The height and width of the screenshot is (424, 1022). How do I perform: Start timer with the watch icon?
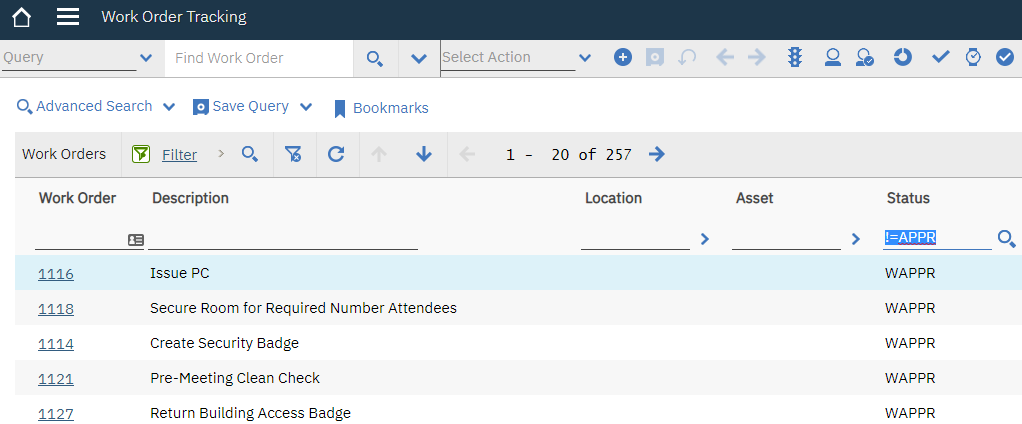(x=972, y=57)
